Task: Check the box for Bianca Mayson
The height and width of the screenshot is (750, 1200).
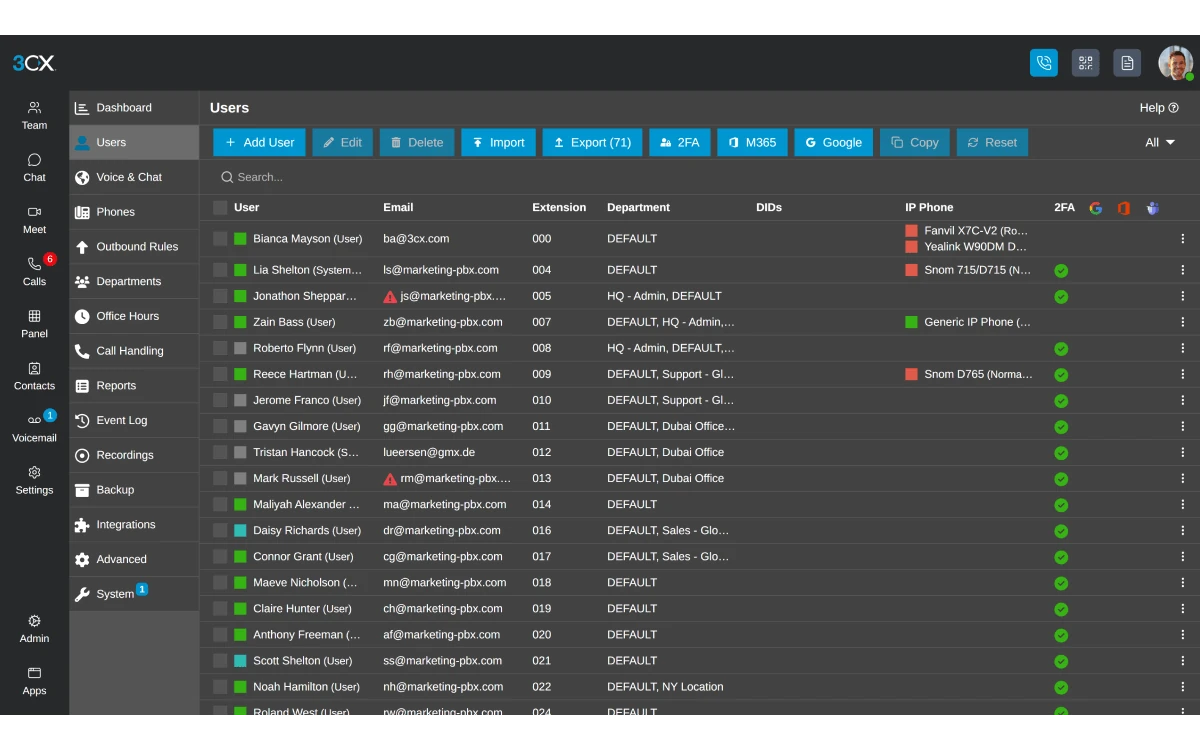Action: click(220, 239)
